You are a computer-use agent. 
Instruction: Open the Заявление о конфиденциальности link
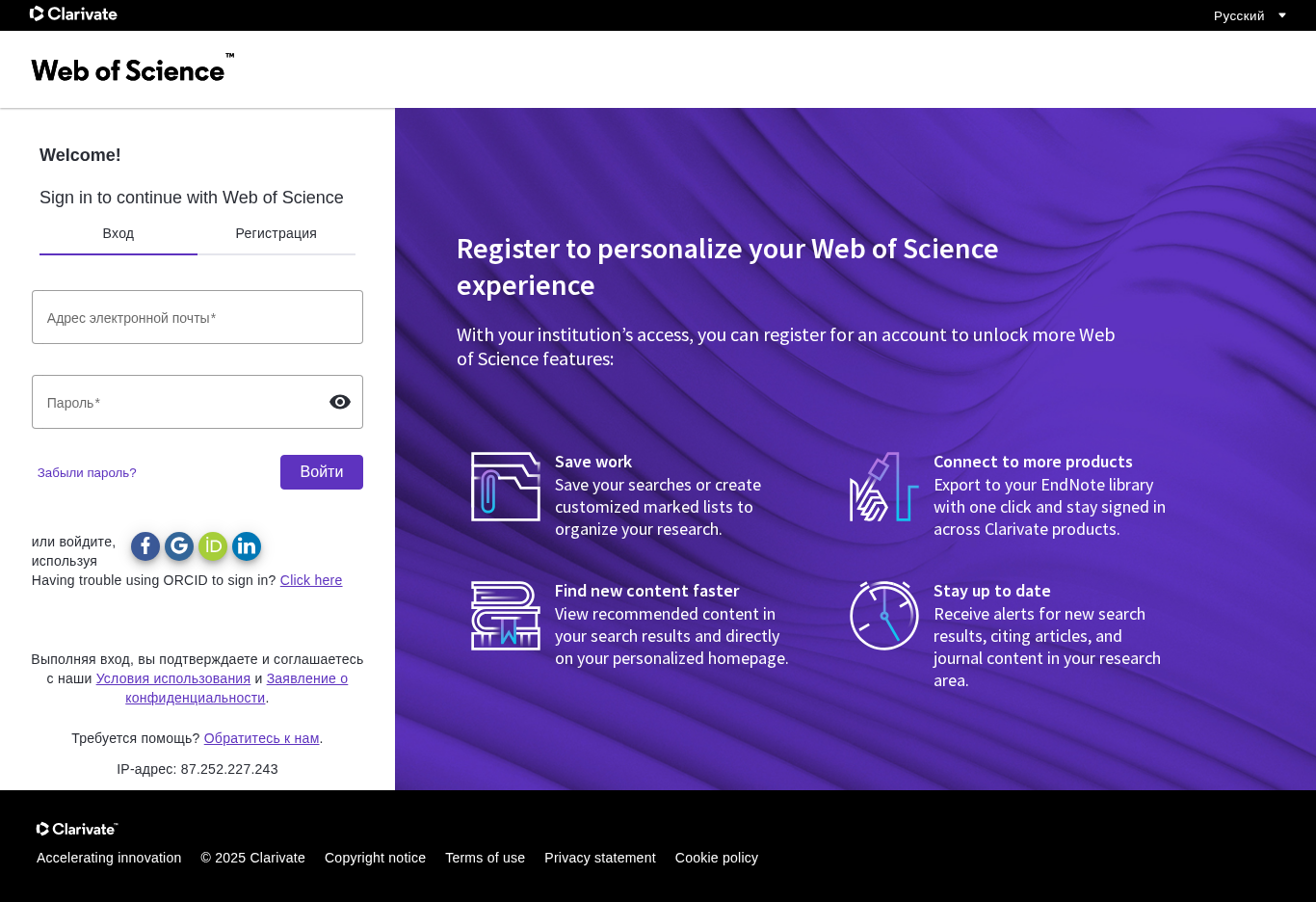237,688
